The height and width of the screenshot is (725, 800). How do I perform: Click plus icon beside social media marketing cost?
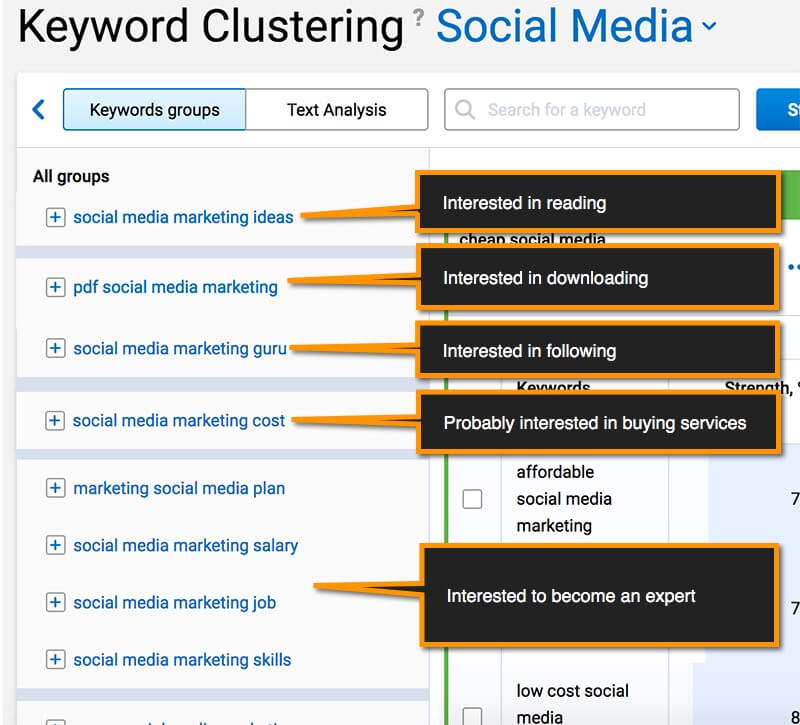pyautogui.click(x=55, y=421)
